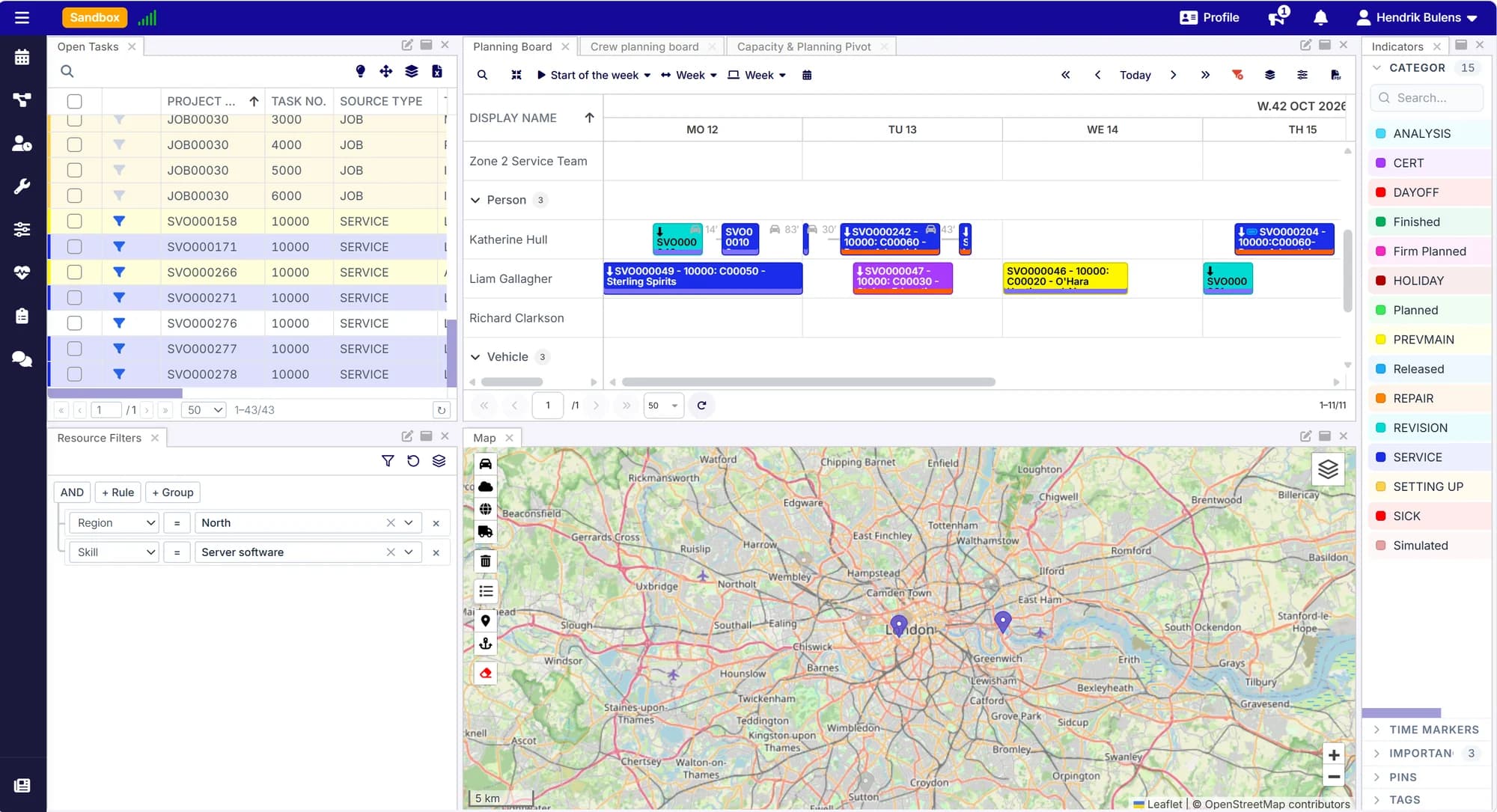The width and height of the screenshot is (1497, 812).
Task: Tick checkbox for SVO000171 row
Action: click(74, 247)
